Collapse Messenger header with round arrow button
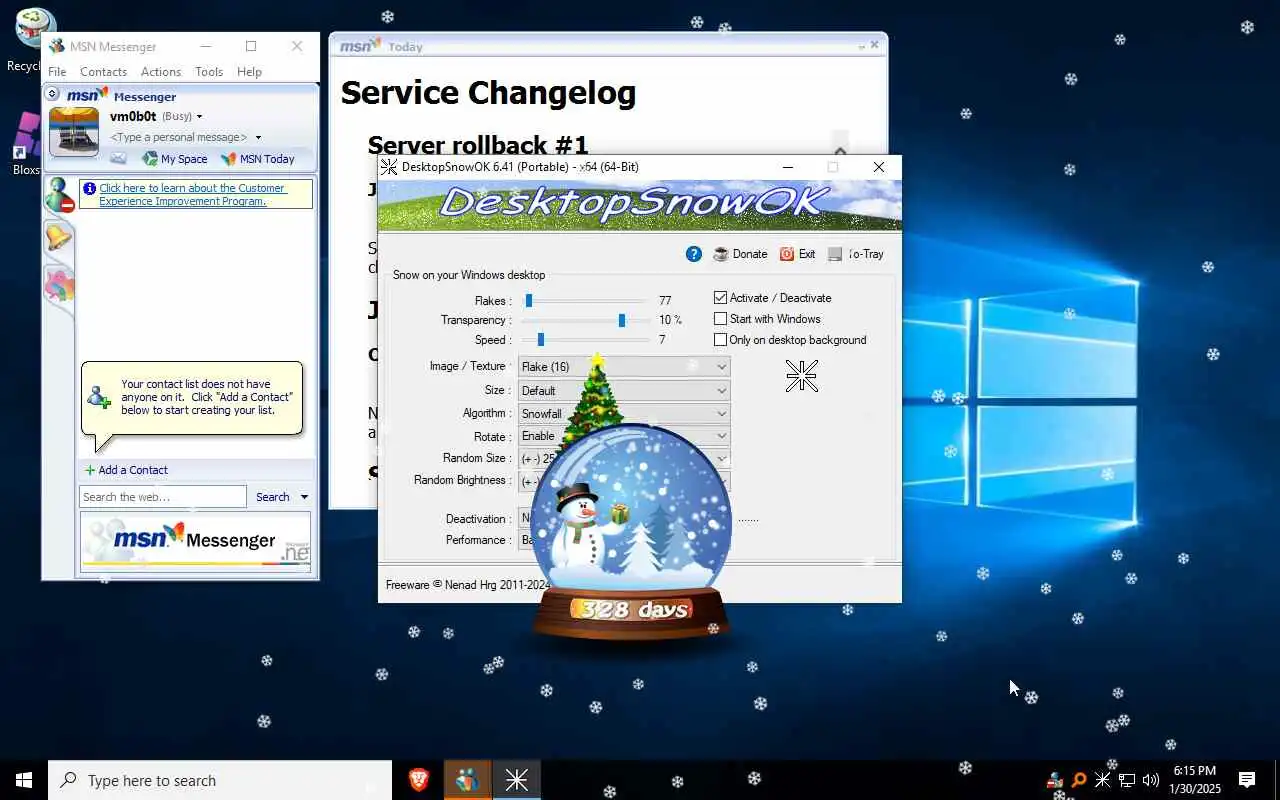This screenshot has height=800, width=1280. pyautogui.click(x=52, y=93)
